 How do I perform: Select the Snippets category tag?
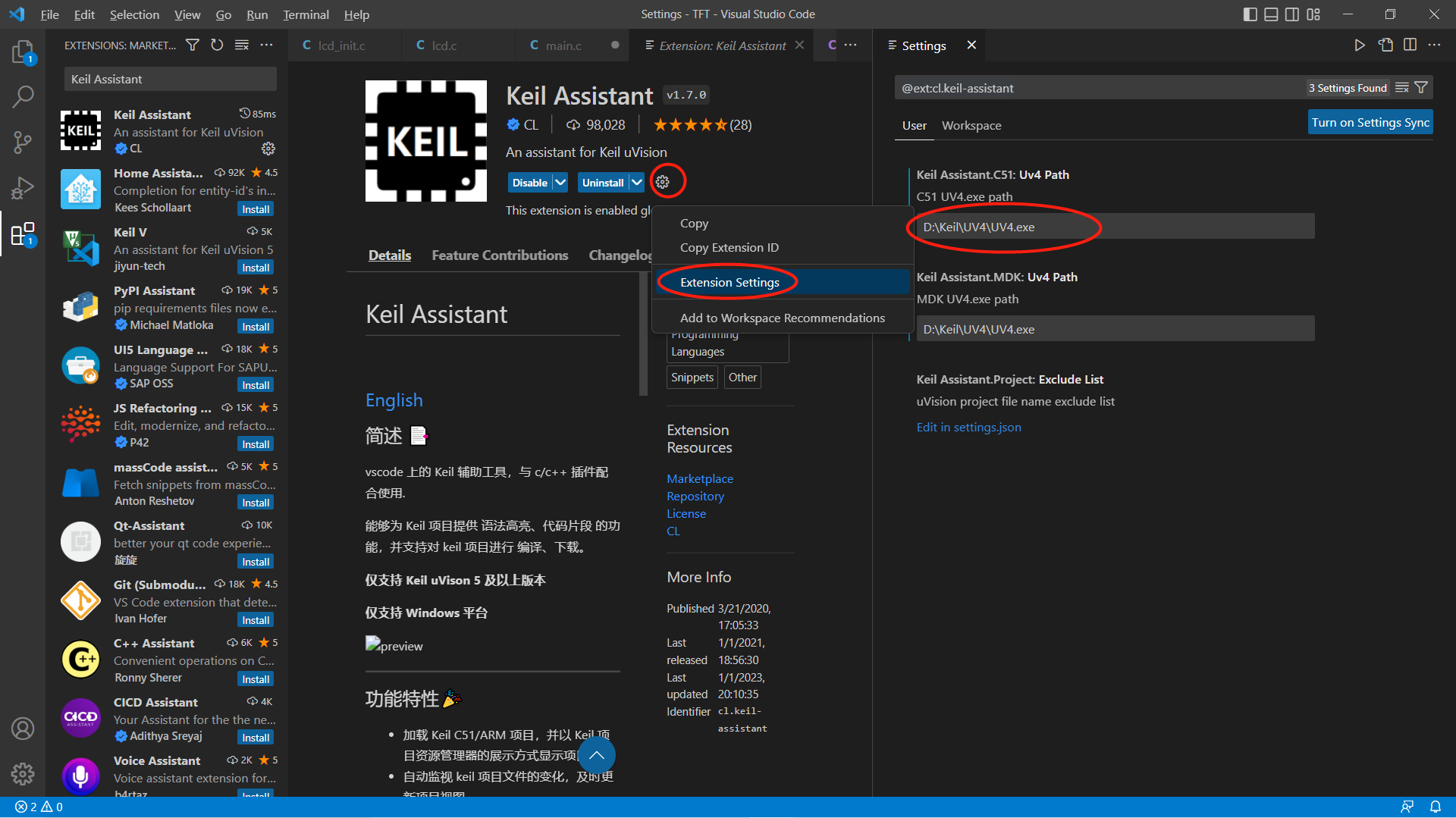692,378
